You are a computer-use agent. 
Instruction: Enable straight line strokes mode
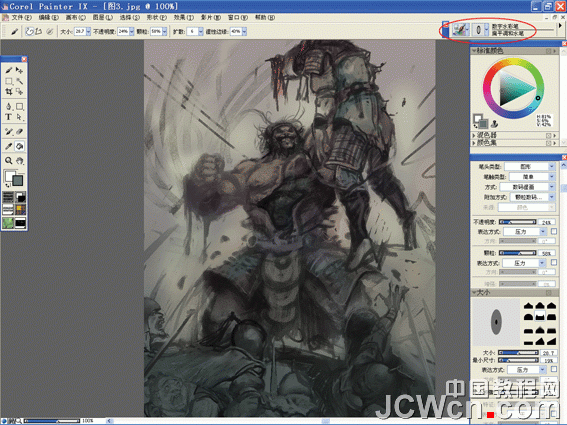coord(38,32)
